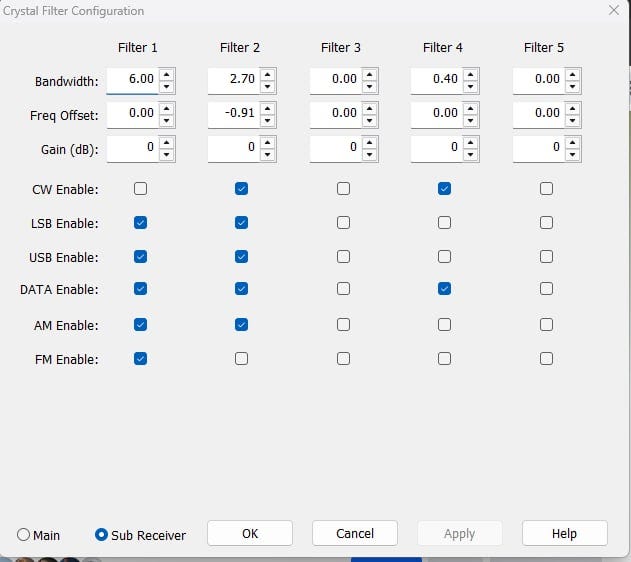This screenshot has height=562, width=631.
Task: Check LSB Enable for Filter 4
Action: coord(444,222)
